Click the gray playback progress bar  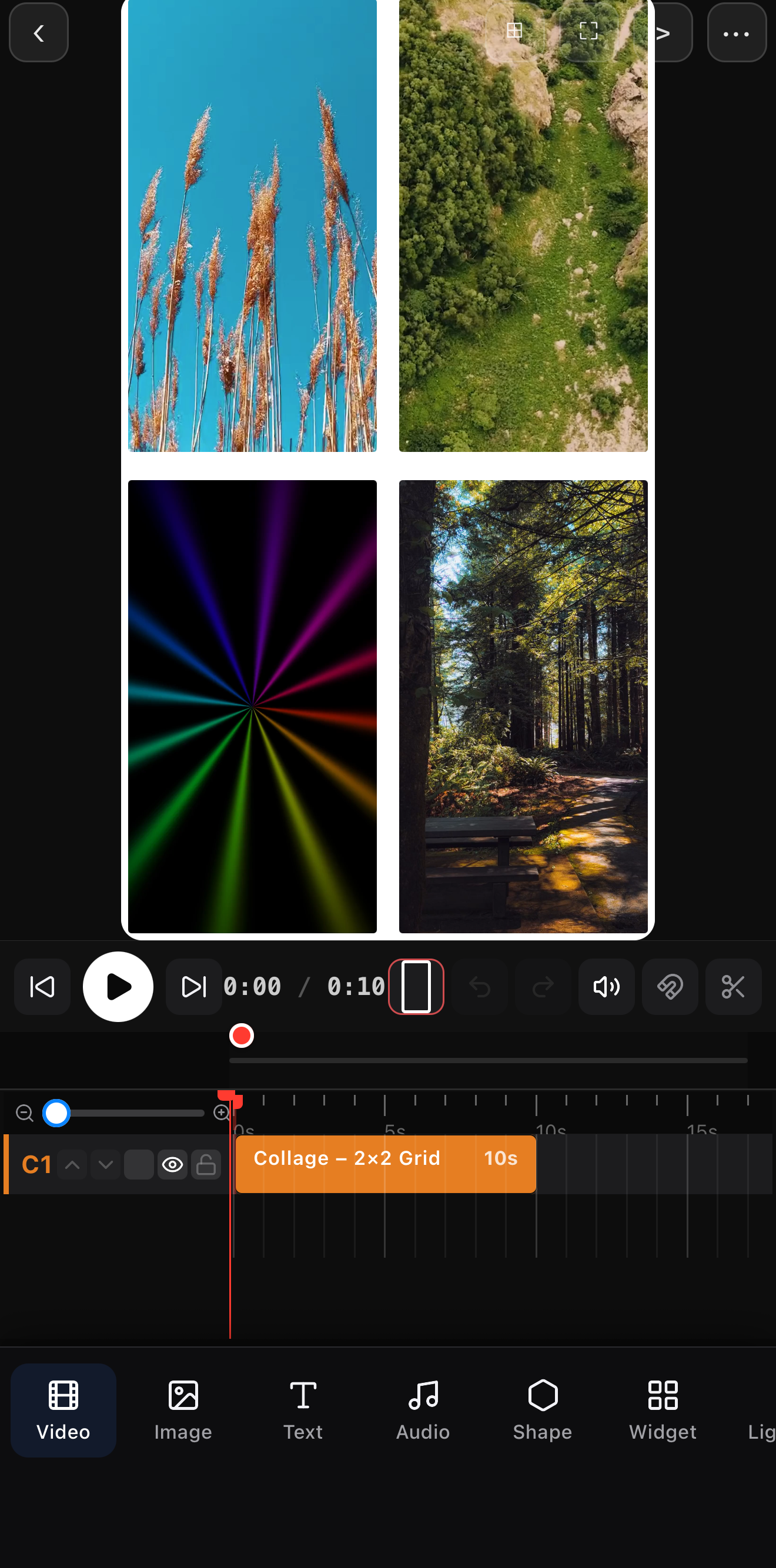[x=489, y=1060]
